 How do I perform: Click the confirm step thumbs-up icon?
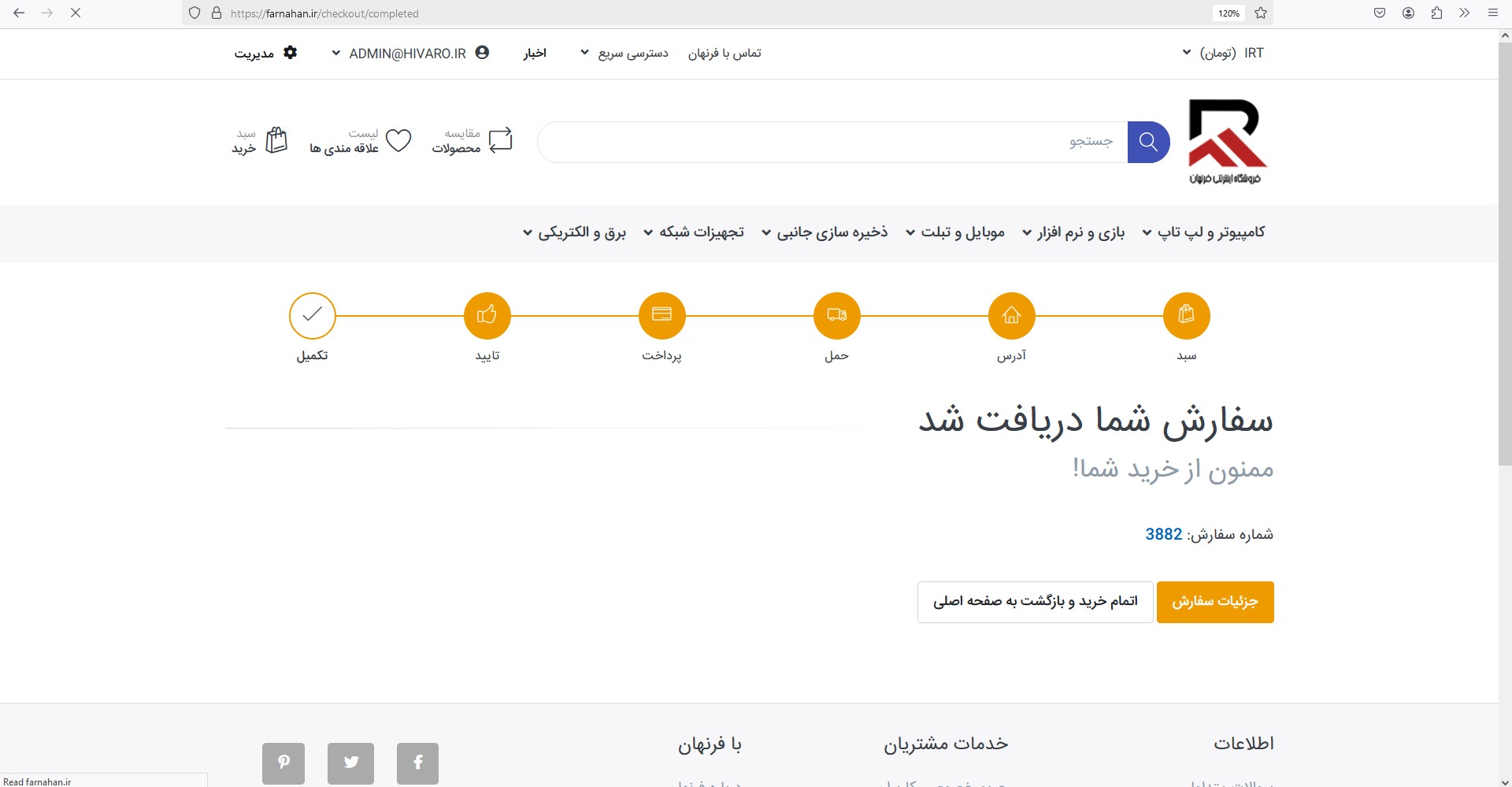[x=487, y=316]
